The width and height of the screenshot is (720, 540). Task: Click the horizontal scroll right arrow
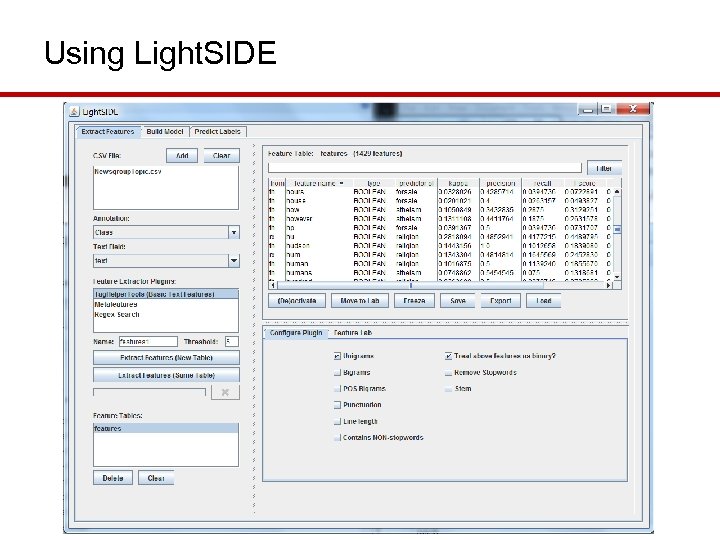(609, 285)
